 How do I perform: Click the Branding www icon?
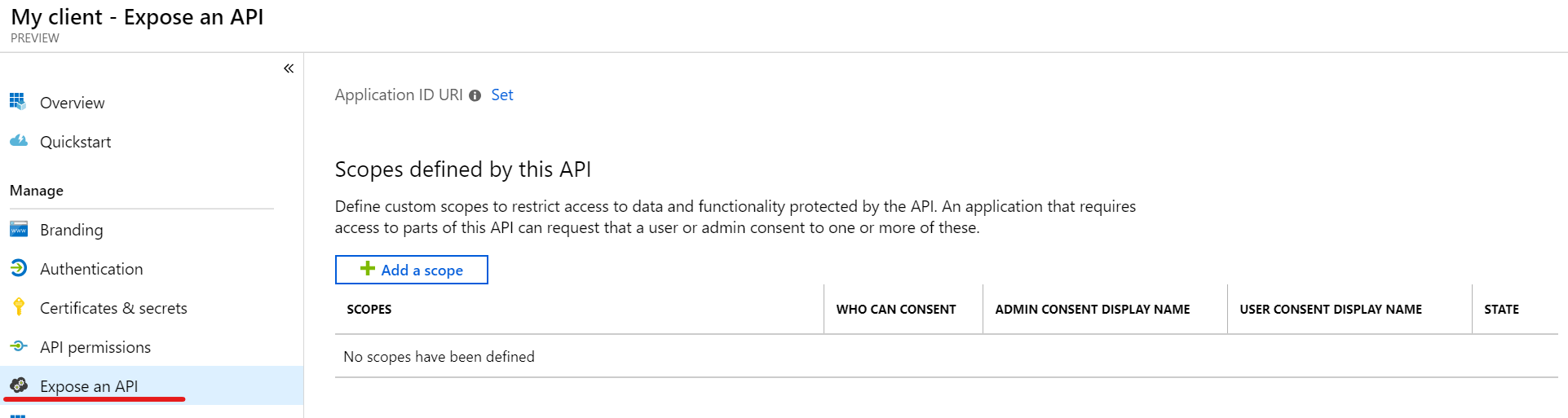tap(18, 229)
